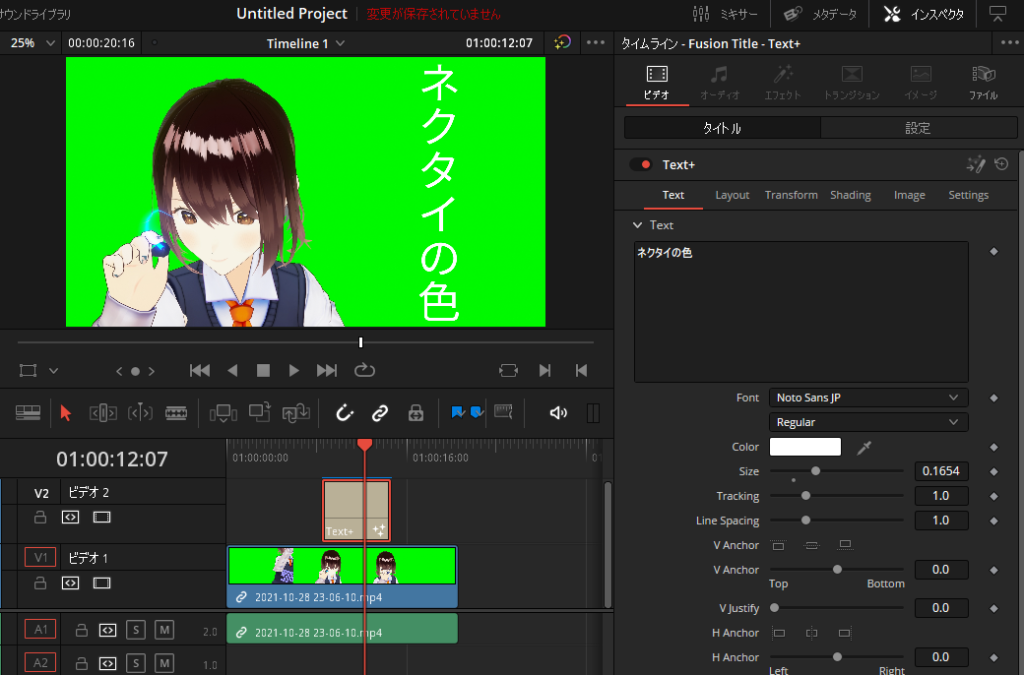Open the Image tab
Screen dimensions: 1024x675
point(909,195)
